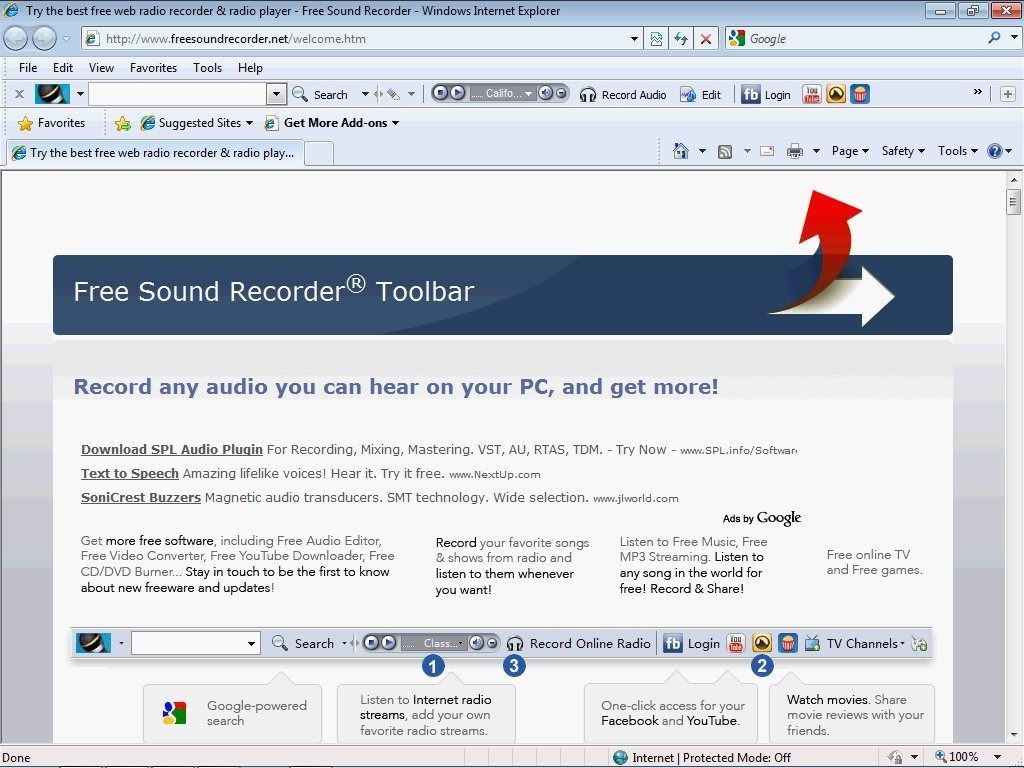Click the Read Mail envelope icon
The height and width of the screenshot is (768, 1024).
pos(767,151)
